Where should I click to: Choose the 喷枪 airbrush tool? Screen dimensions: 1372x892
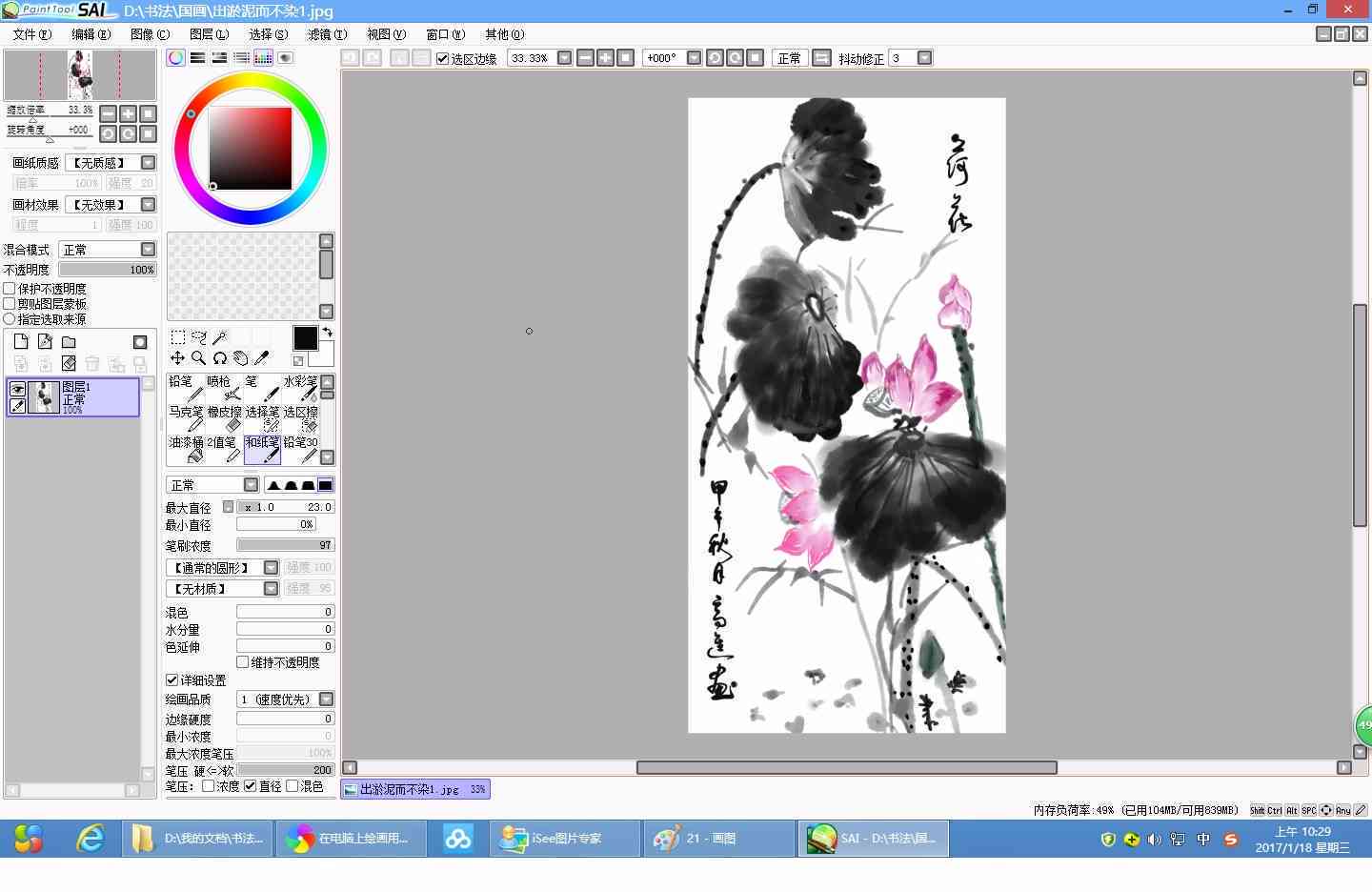coord(224,388)
